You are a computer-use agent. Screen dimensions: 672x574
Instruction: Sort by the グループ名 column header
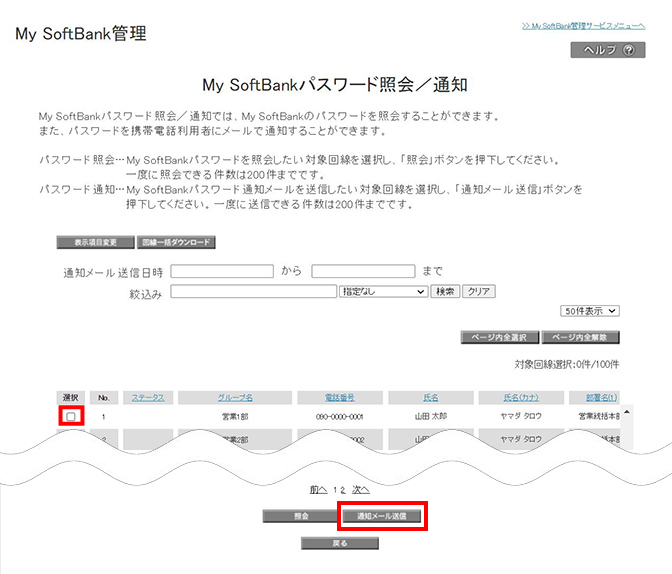tap(235, 398)
